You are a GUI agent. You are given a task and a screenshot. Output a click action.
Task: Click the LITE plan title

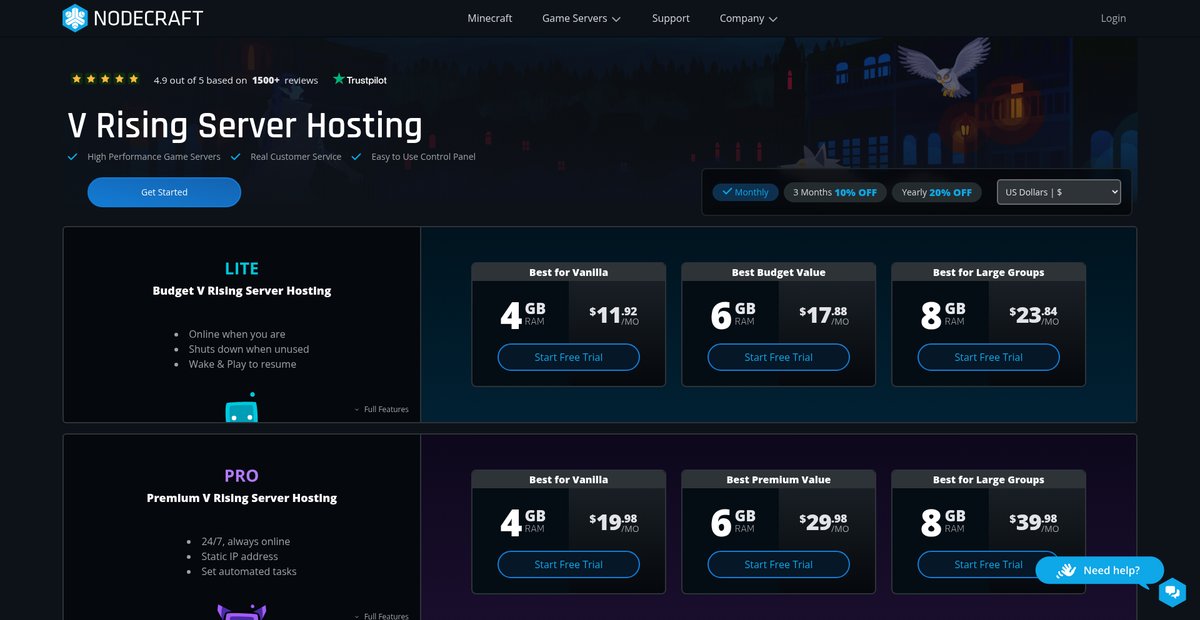[x=241, y=268]
